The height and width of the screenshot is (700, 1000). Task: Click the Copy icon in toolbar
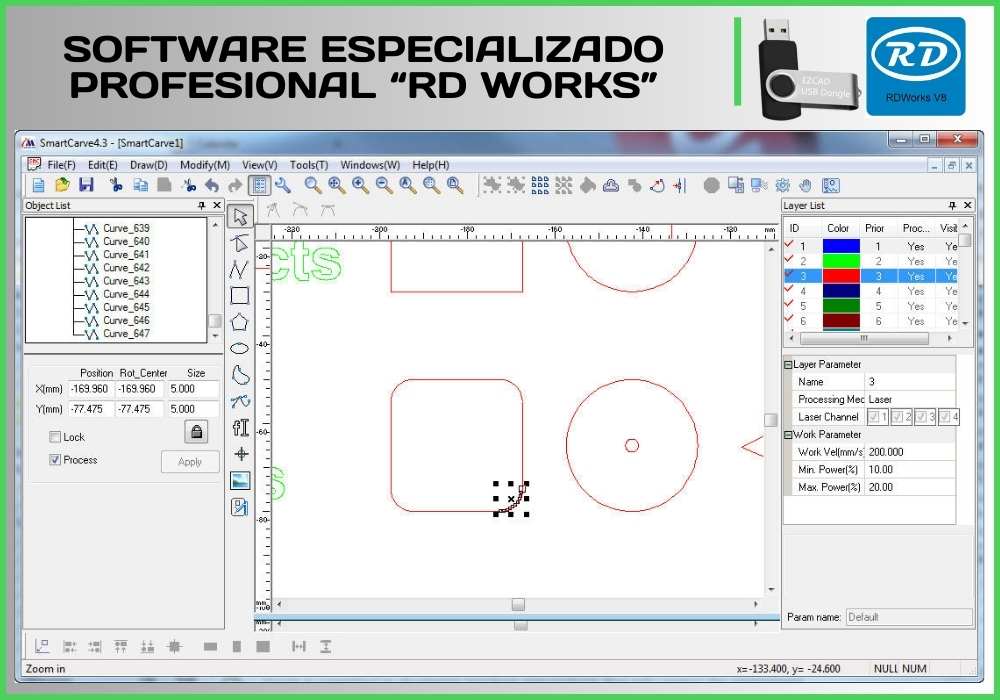[140, 186]
